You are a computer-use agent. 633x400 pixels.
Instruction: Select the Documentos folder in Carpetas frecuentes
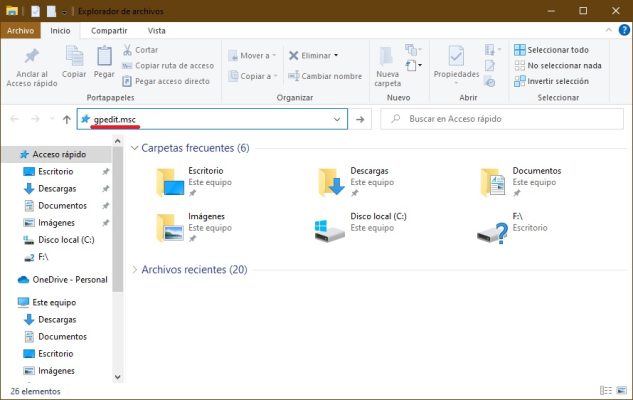521,182
